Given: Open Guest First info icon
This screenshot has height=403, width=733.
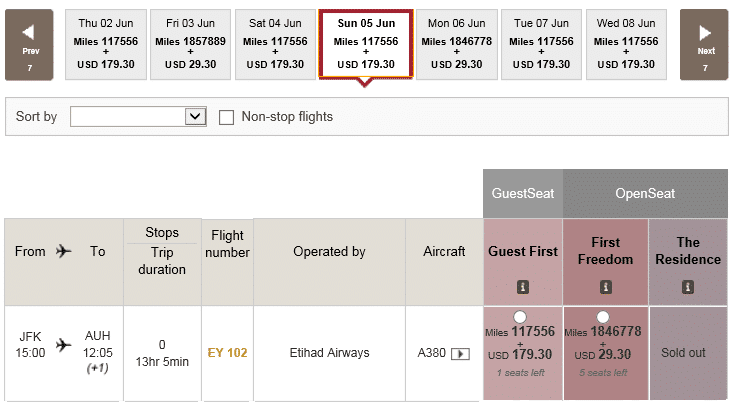Looking at the screenshot, I should coord(523,287).
